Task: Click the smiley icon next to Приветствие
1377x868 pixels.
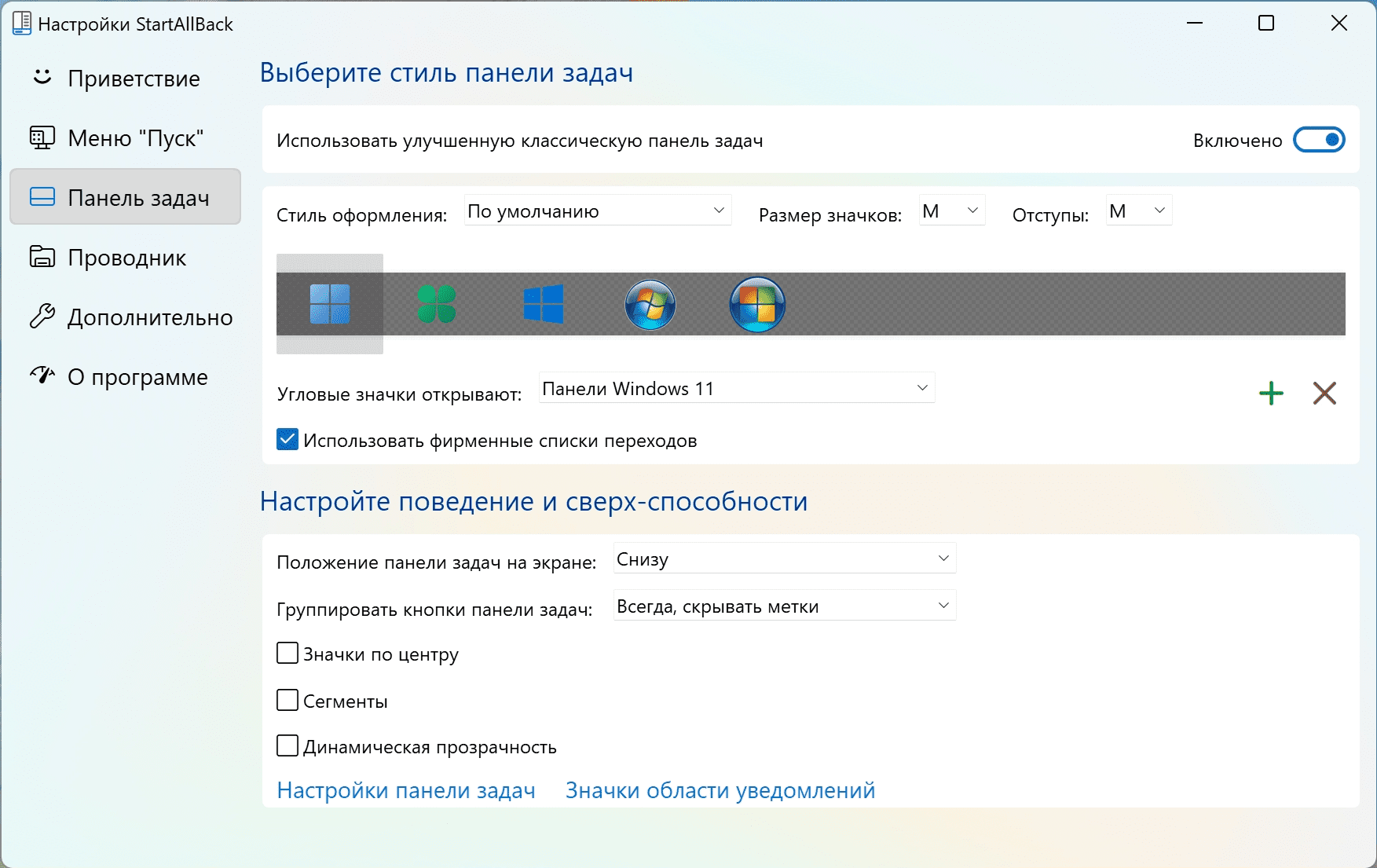Action: click(42, 77)
